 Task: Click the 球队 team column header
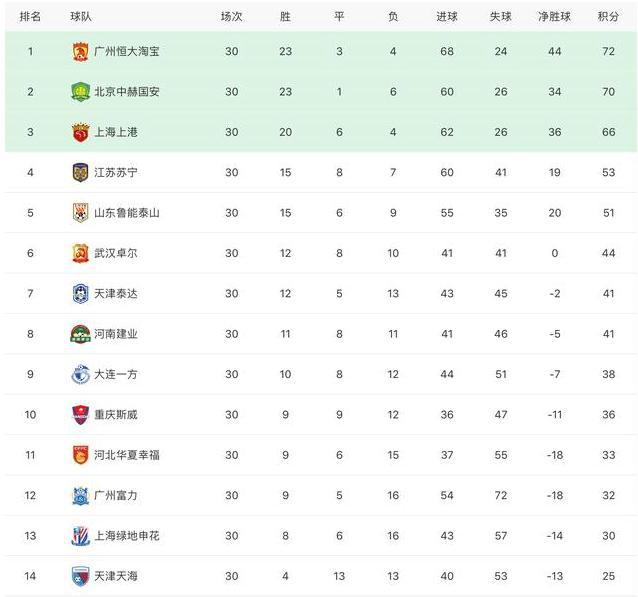point(82,16)
